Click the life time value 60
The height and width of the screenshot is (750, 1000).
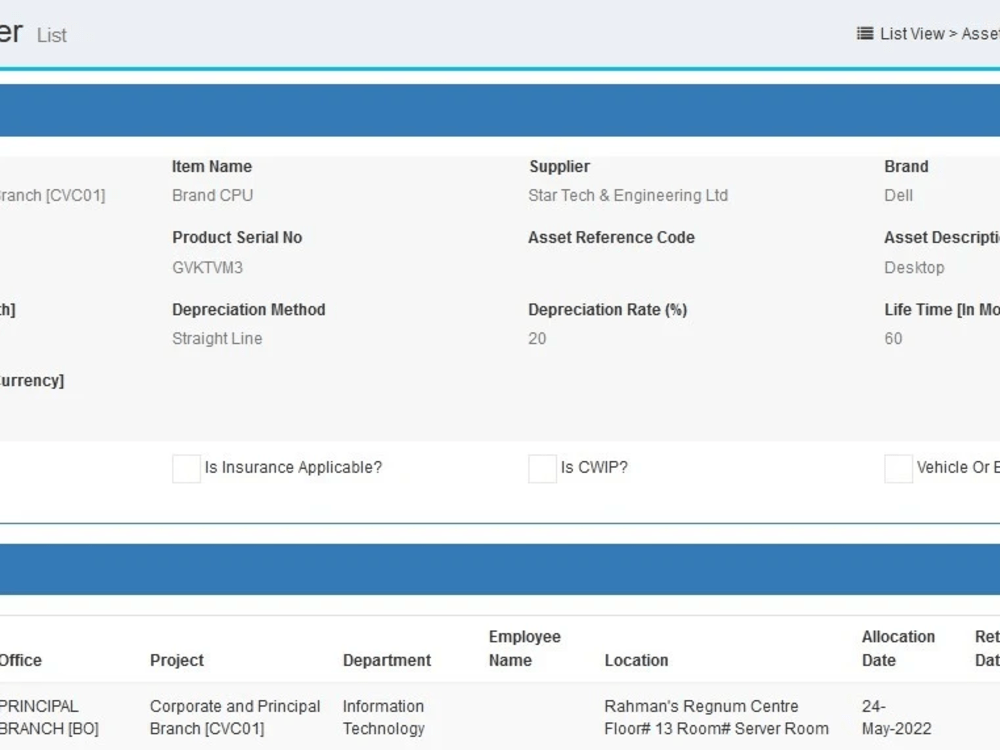[893, 339]
